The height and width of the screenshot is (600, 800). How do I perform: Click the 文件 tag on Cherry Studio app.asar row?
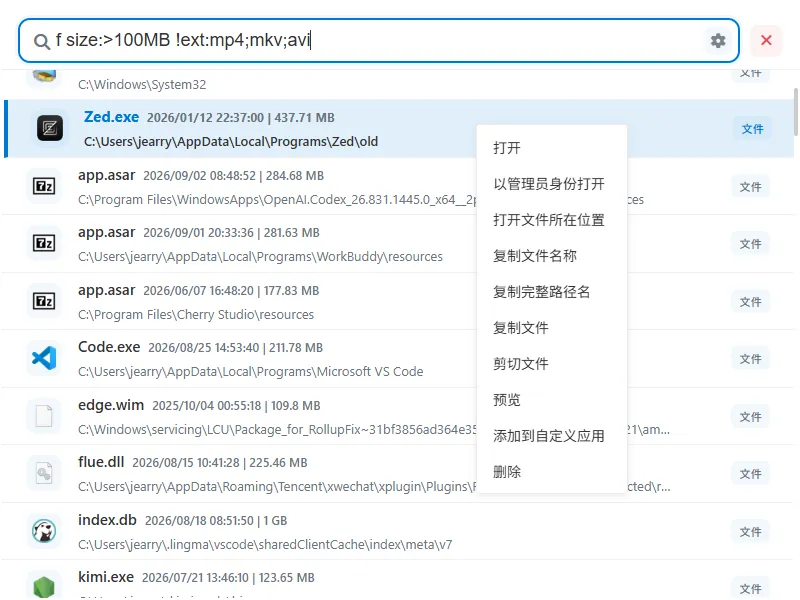[x=751, y=302]
